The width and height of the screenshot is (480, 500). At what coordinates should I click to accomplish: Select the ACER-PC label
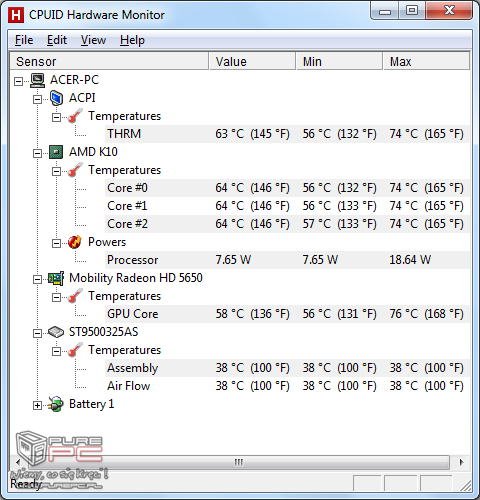point(74,80)
